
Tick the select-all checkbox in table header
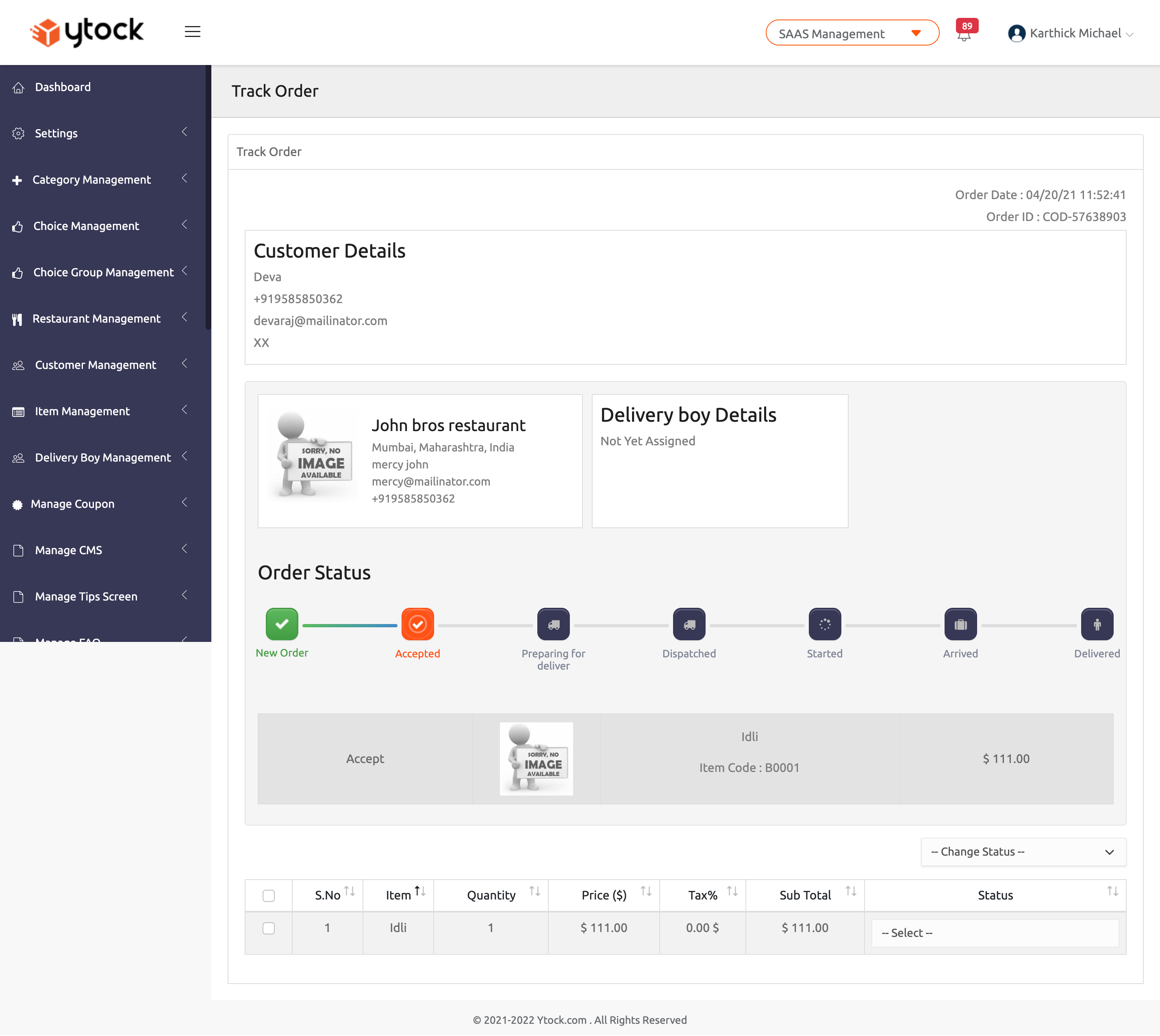[x=269, y=895]
